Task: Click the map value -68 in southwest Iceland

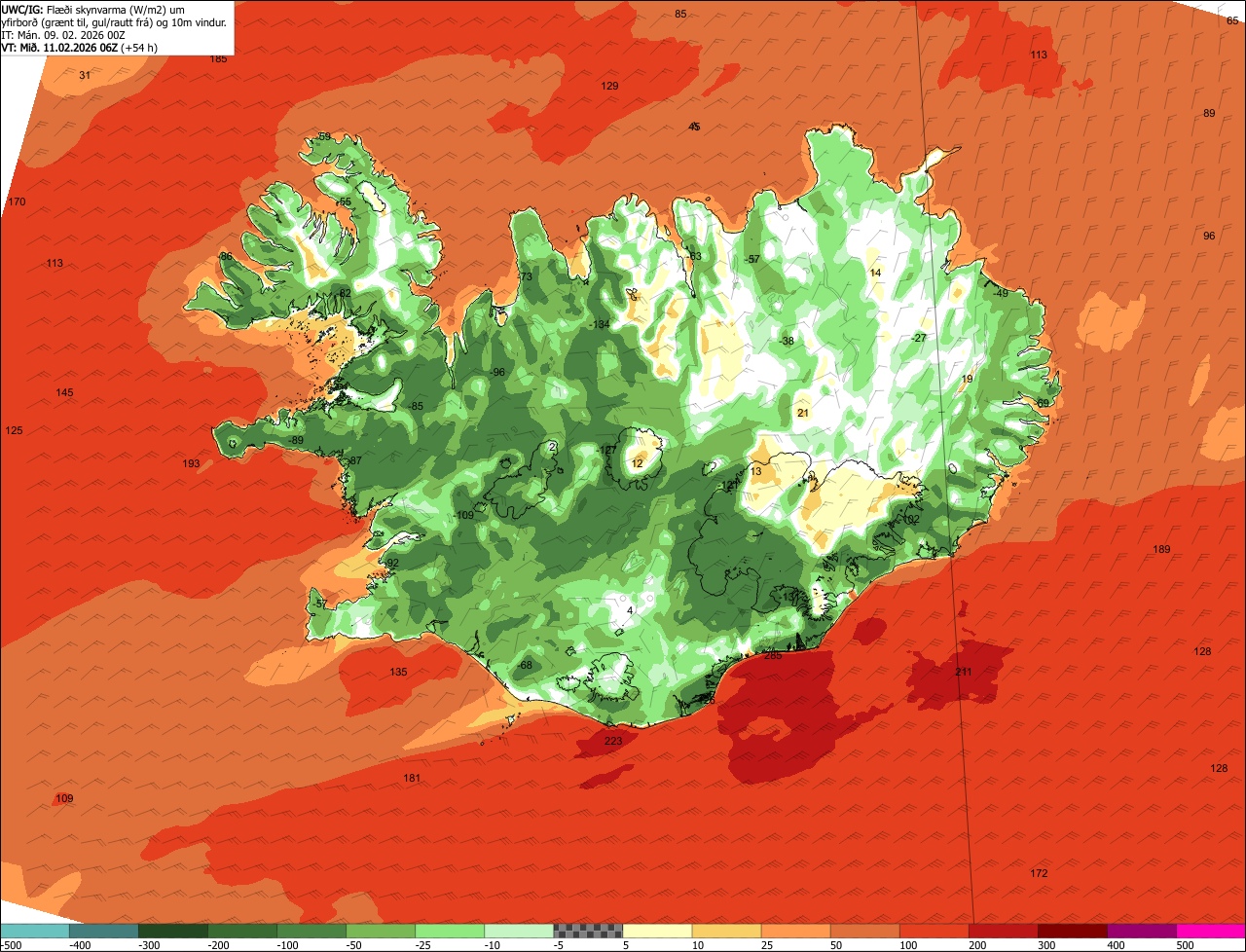Action: click(525, 666)
